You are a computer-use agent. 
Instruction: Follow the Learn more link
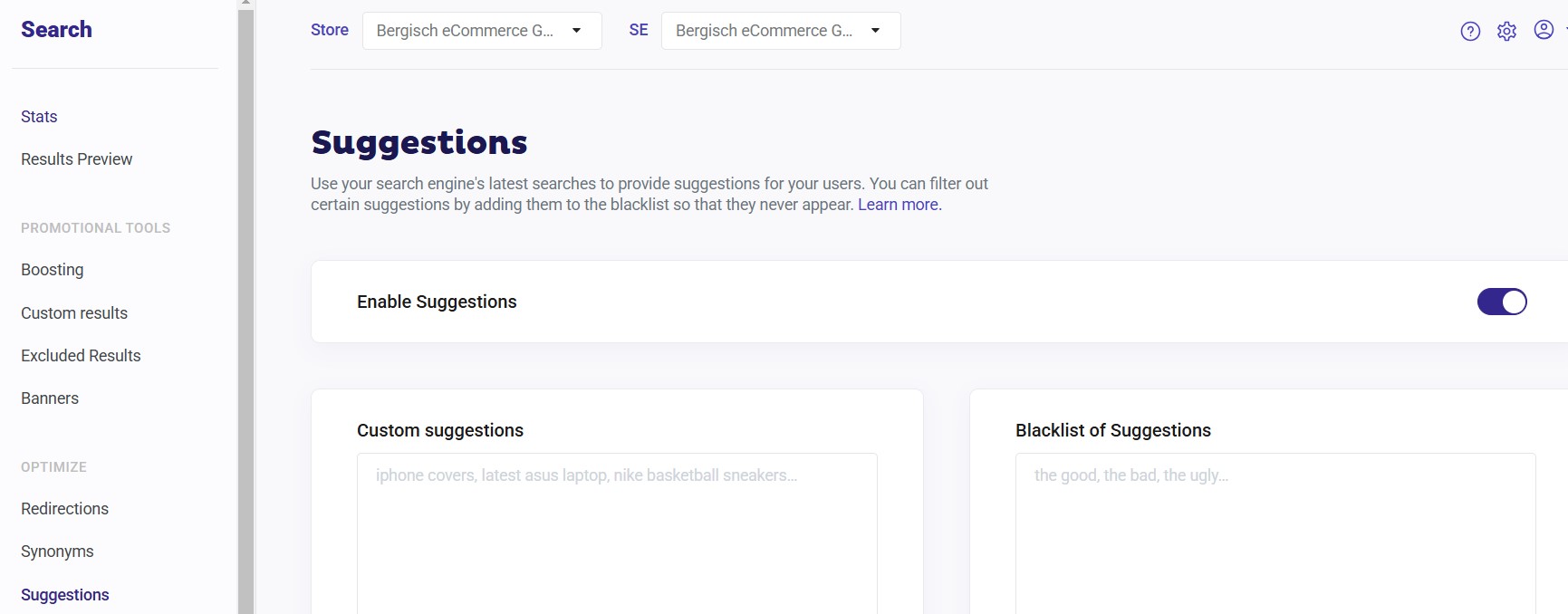point(899,205)
